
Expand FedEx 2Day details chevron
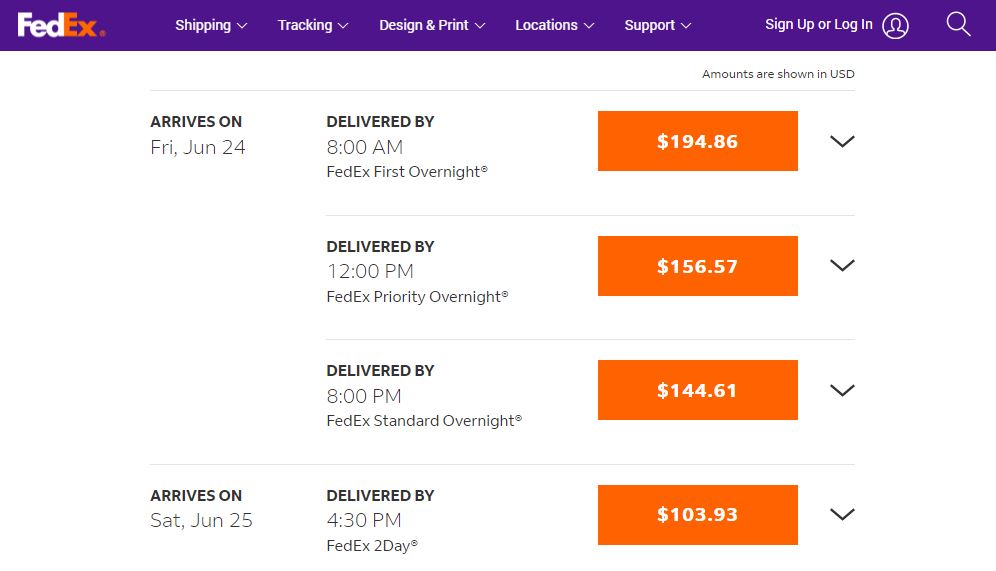point(842,515)
